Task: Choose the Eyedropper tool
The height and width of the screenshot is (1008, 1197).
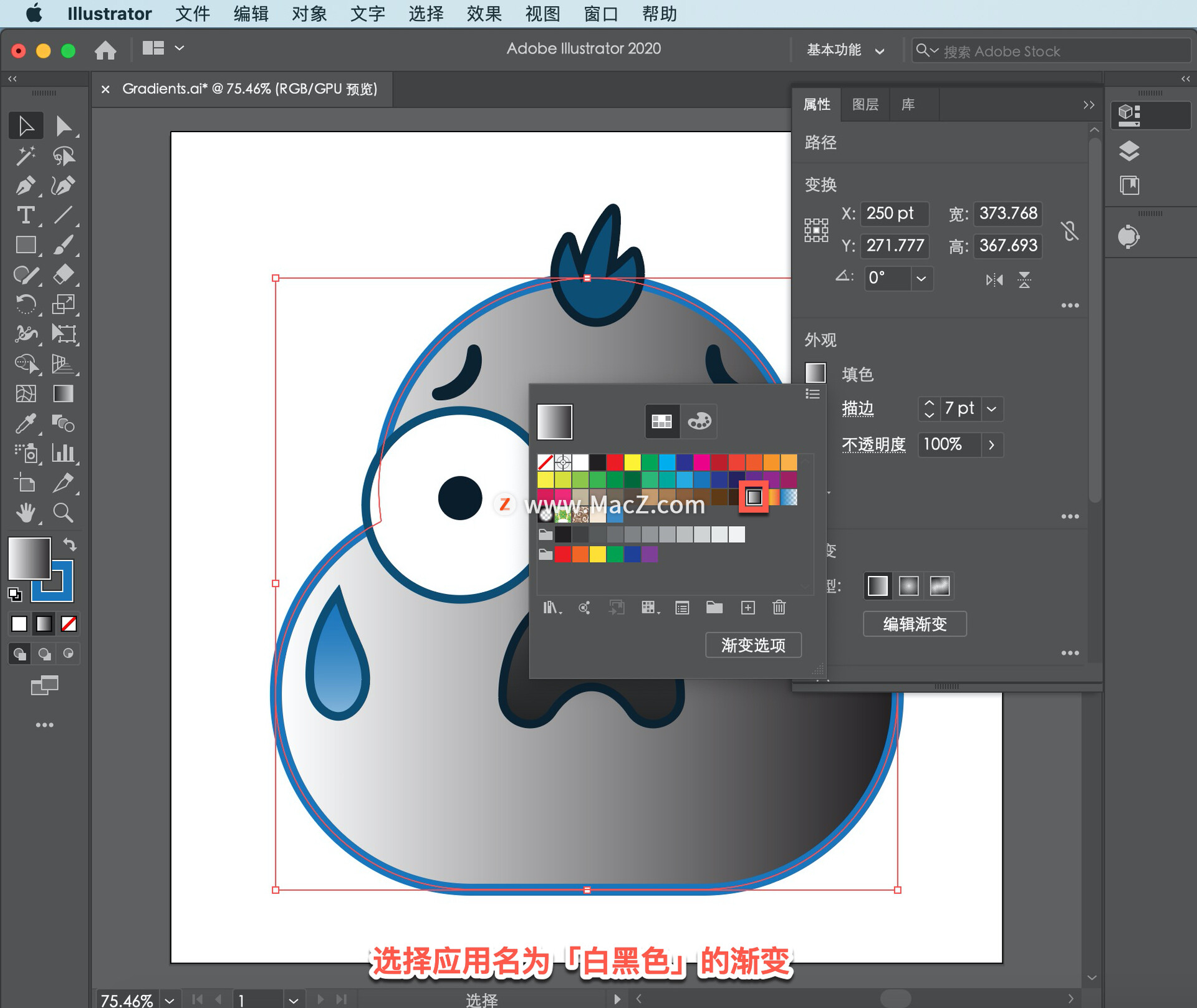Action: [x=26, y=423]
